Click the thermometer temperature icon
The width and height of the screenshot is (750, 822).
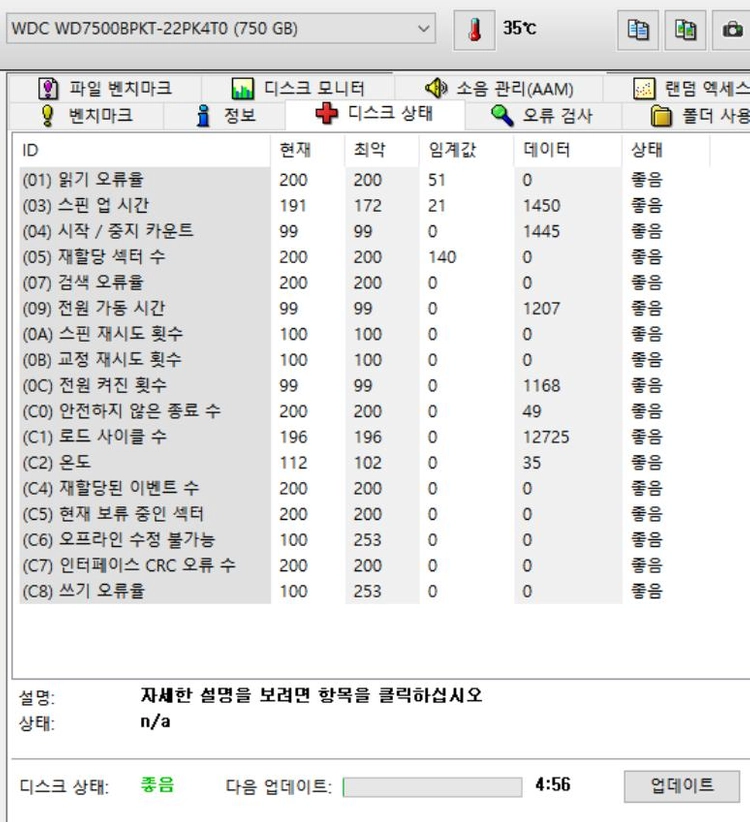pos(474,29)
